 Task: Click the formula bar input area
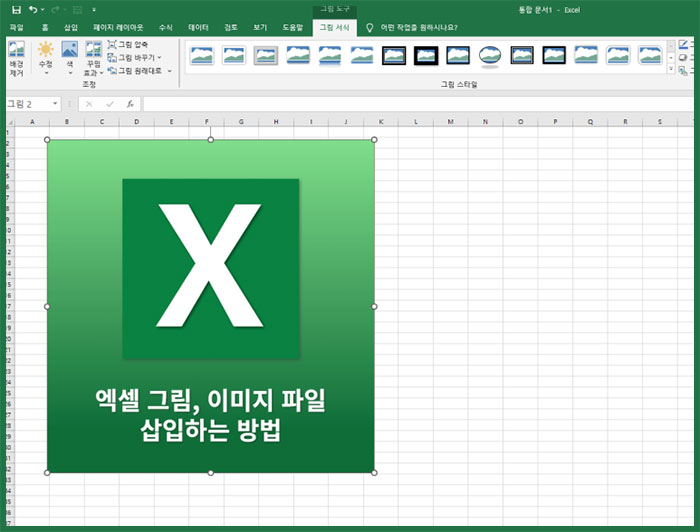click(x=418, y=104)
